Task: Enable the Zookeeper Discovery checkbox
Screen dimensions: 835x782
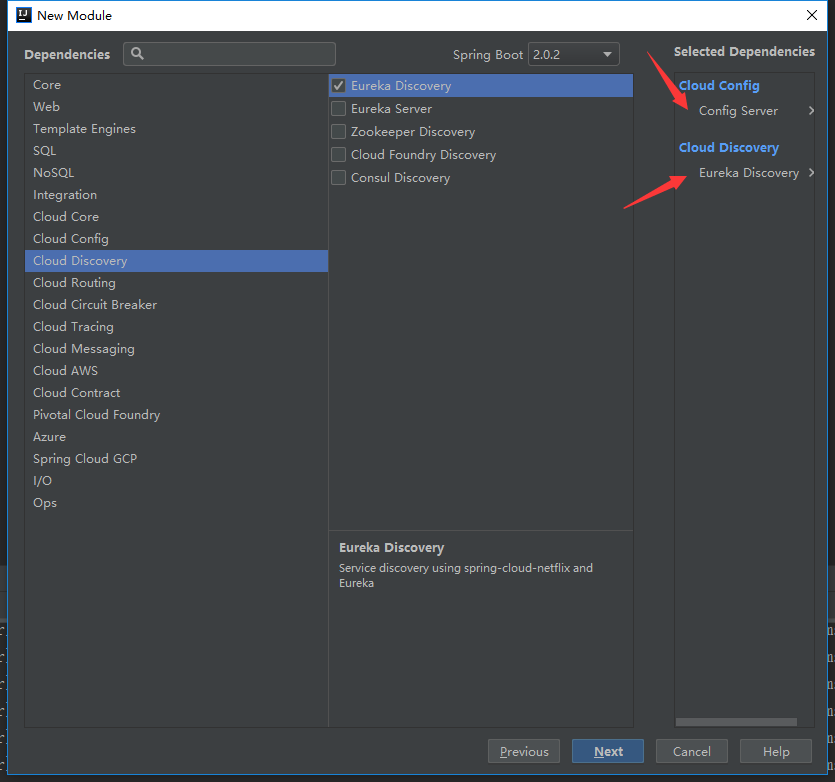Action: point(339,132)
